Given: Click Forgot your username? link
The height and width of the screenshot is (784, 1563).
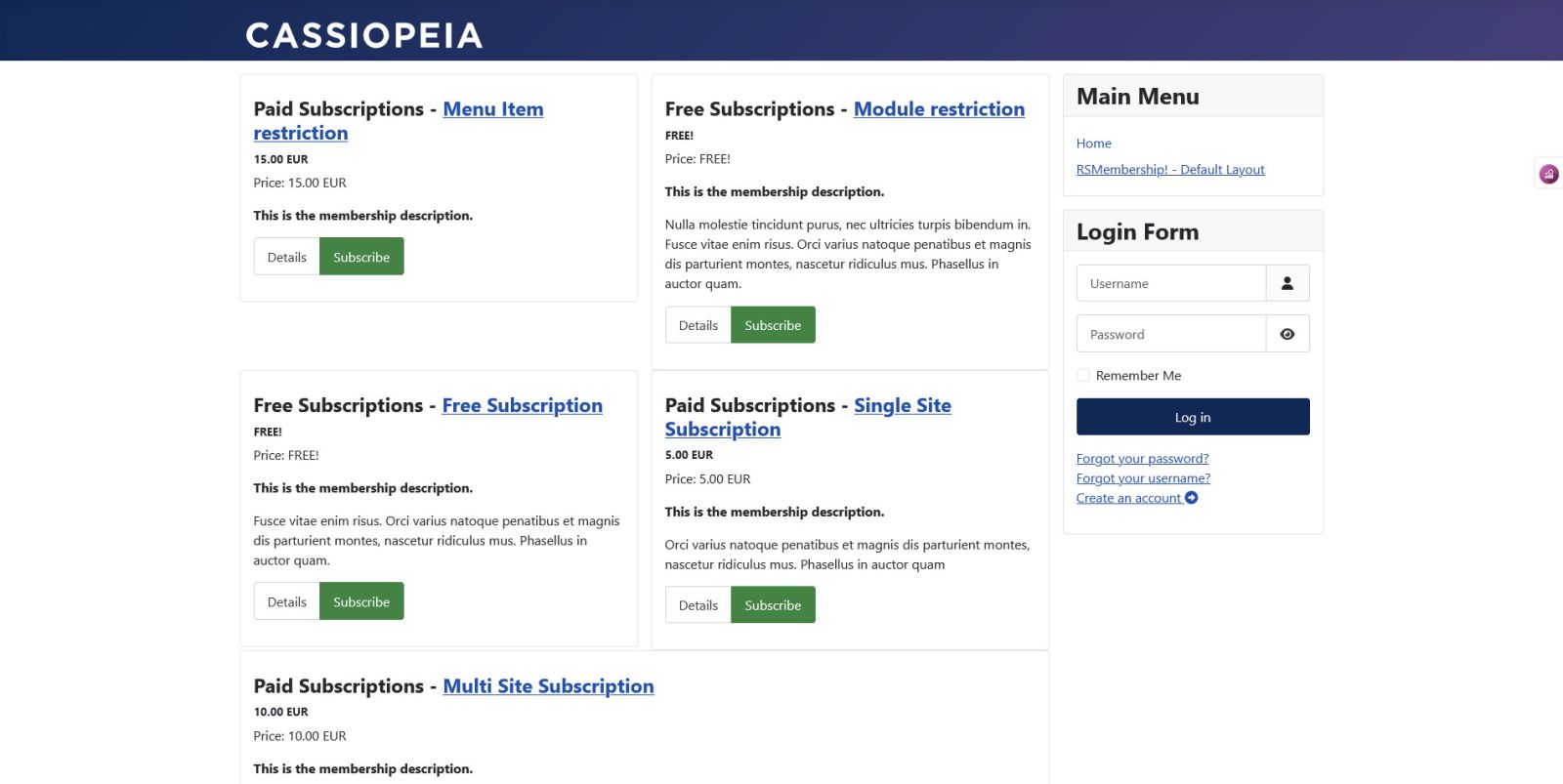Looking at the screenshot, I should (x=1143, y=478).
